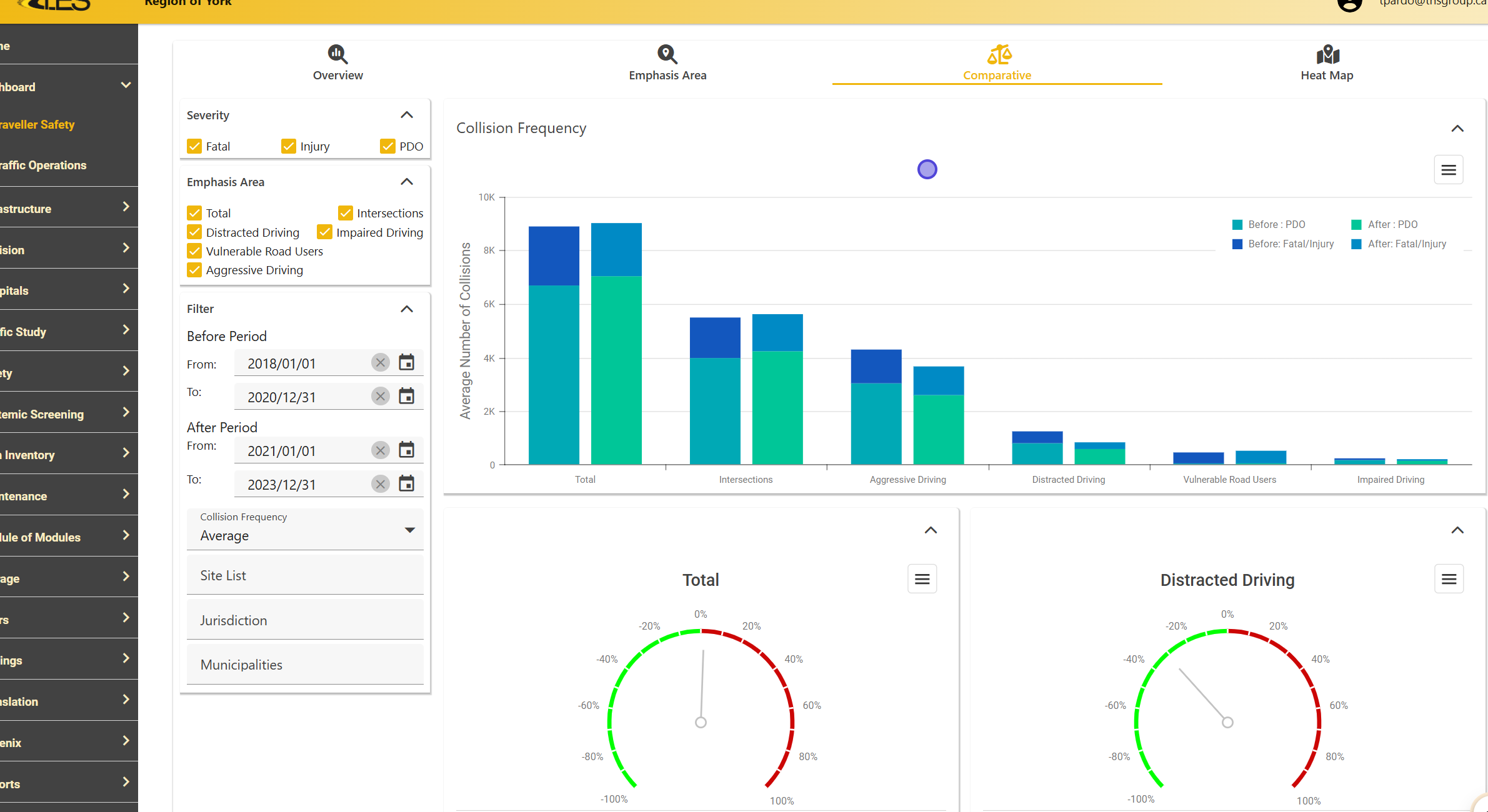Click the user account avatar icon
Viewport: 1488px width, 812px height.
click(1349, 5)
